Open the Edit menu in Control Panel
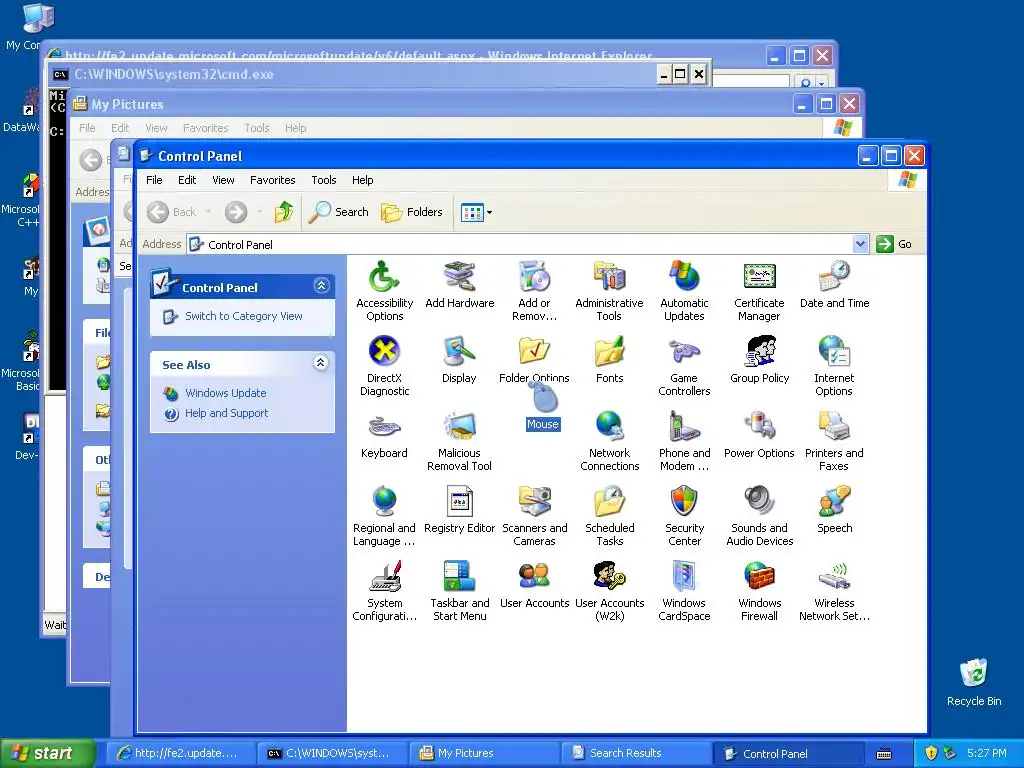The image size is (1024, 768). pos(187,180)
